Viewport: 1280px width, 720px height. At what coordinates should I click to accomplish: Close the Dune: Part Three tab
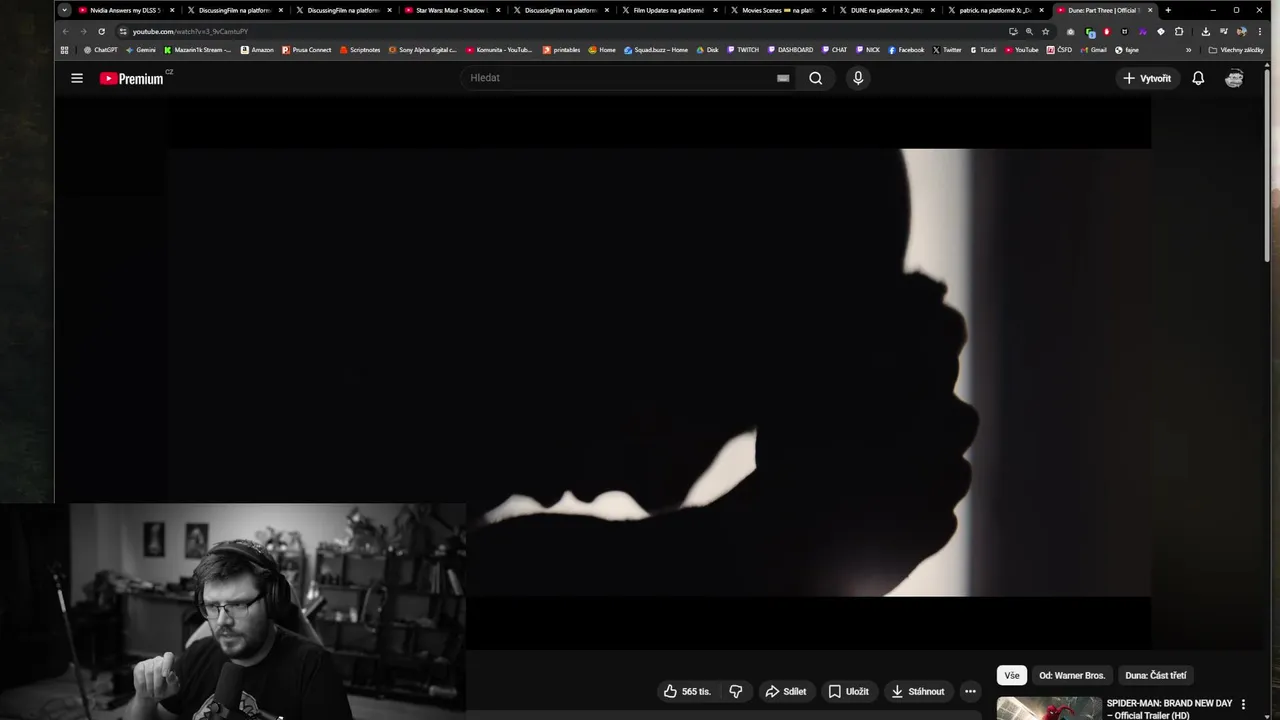point(1150,10)
